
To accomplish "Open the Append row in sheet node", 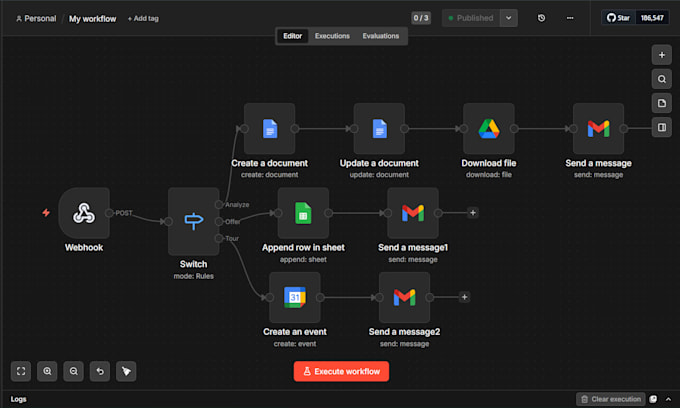I will tap(303, 213).
